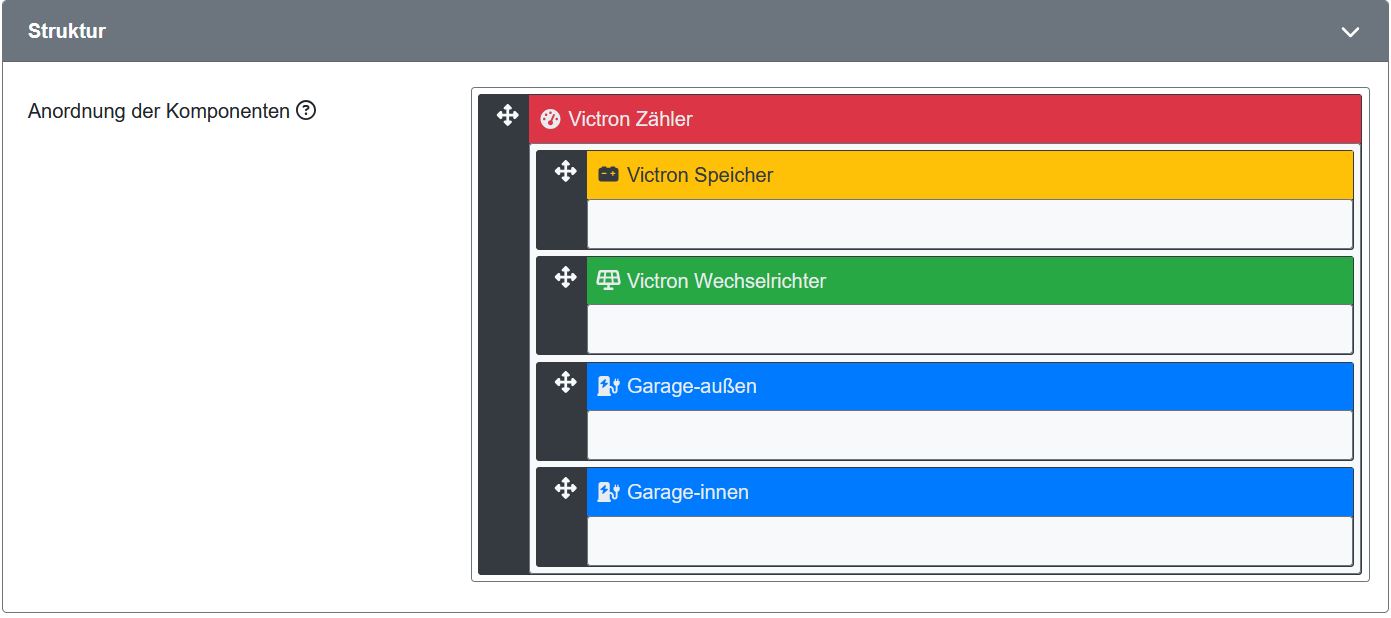
Task: Click empty drop area under Garage-innen
Action: pos(969,541)
